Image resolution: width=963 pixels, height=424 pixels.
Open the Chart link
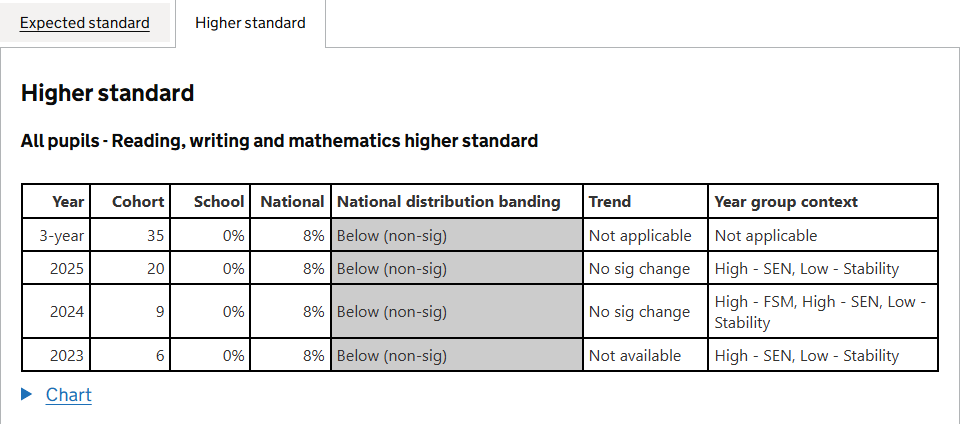pos(69,395)
